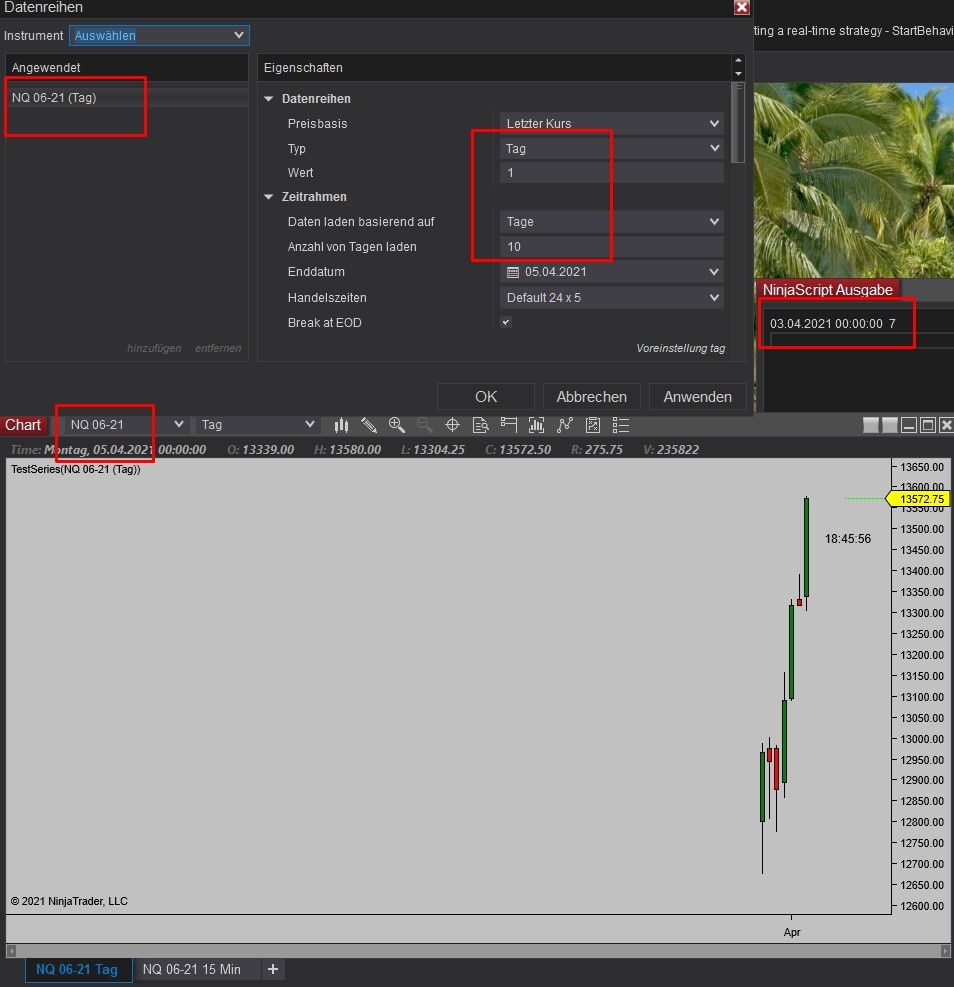The height and width of the screenshot is (987, 954).
Task: Click the calendar icon beside Enddatum
Action: click(513, 273)
